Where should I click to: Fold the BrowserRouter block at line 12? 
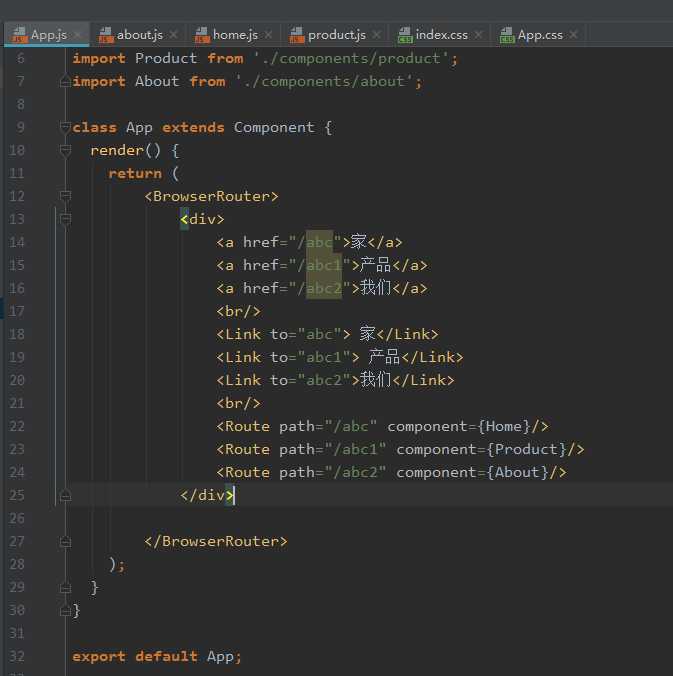tap(66, 197)
